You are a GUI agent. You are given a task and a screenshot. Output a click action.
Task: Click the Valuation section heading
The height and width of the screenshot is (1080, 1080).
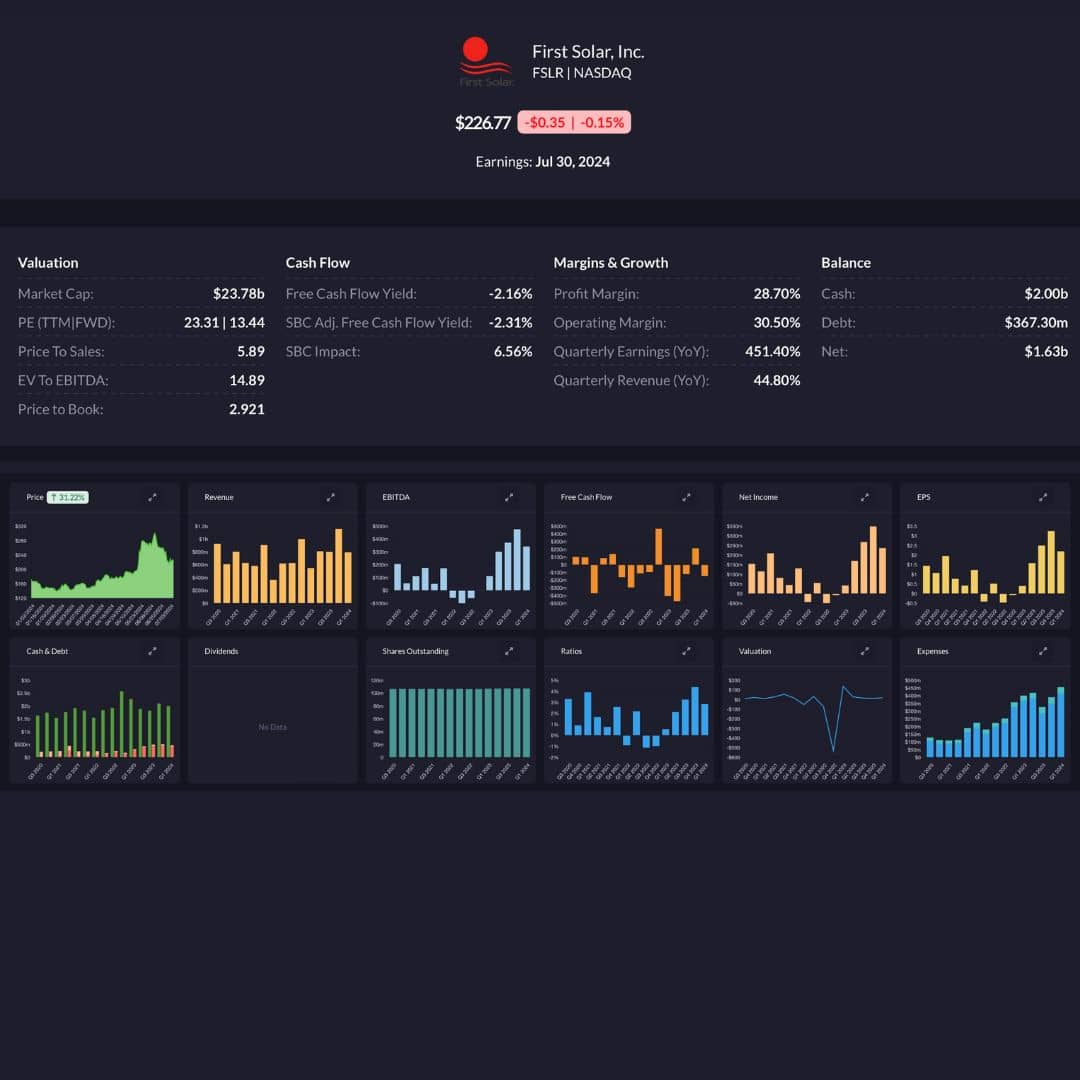[48, 262]
